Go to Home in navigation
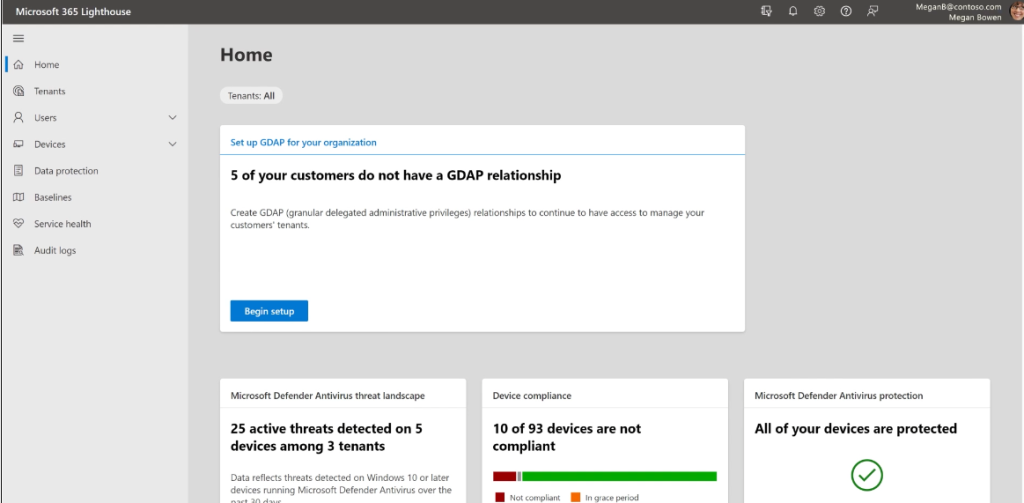The width and height of the screenshot is (1024, 503). point(46,65)
